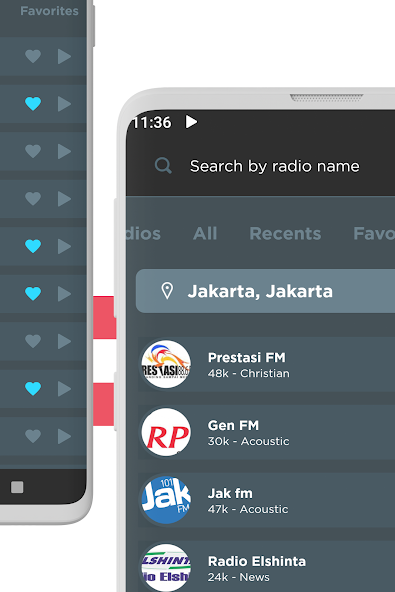Click the "30k - Acoustic" subtitle
The height and width of the screenshot is (592, 395).
[248, 441]
